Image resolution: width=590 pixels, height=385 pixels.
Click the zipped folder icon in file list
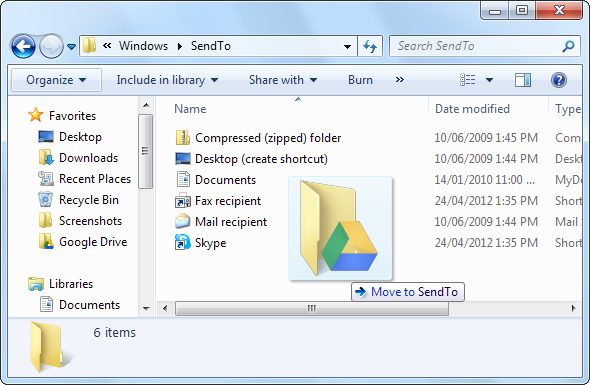tap(183, 138)
